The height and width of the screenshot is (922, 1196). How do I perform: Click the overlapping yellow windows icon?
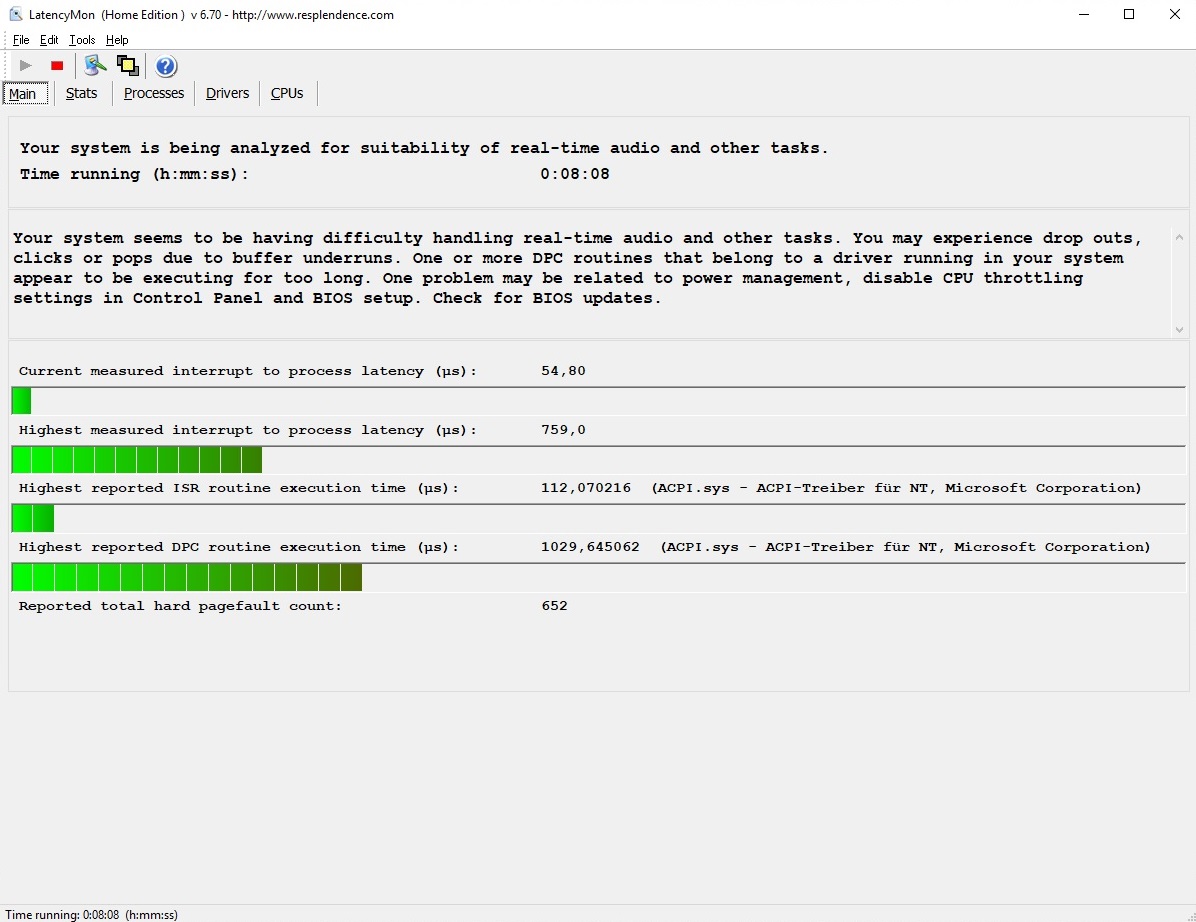(127, 66)
